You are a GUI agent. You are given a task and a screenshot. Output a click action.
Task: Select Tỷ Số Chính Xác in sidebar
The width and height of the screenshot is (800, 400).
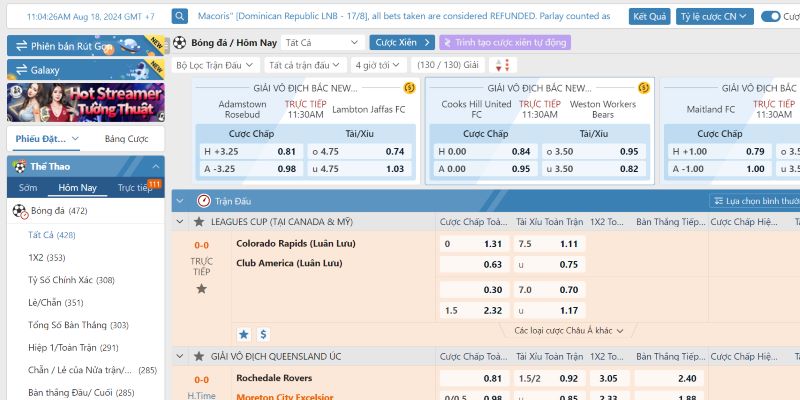point(71,280)
